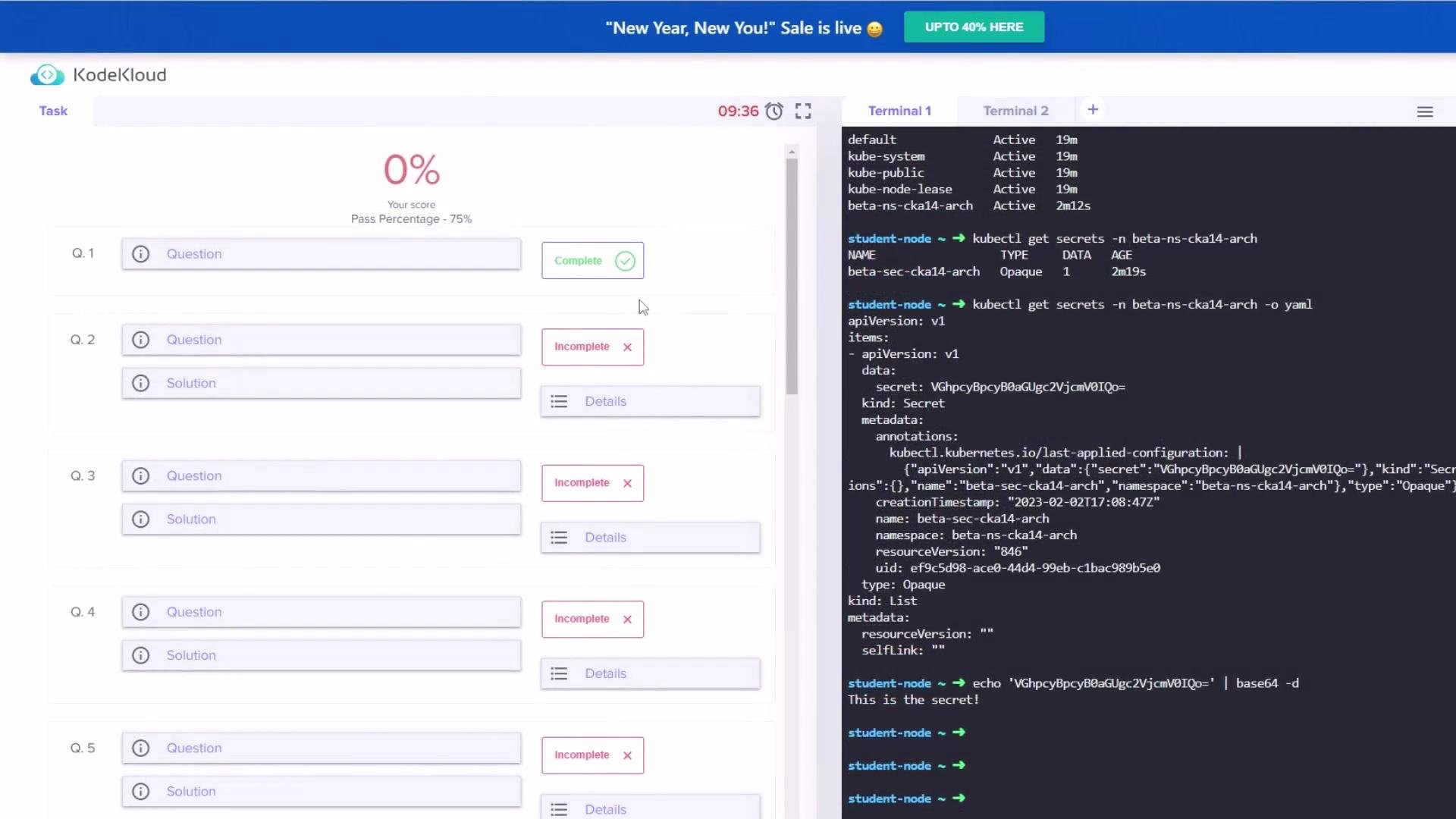Open the Q.4 Question box
The height and width of the screenshot is (819, 1456).
pyautogui.click(x=322, y=612)
